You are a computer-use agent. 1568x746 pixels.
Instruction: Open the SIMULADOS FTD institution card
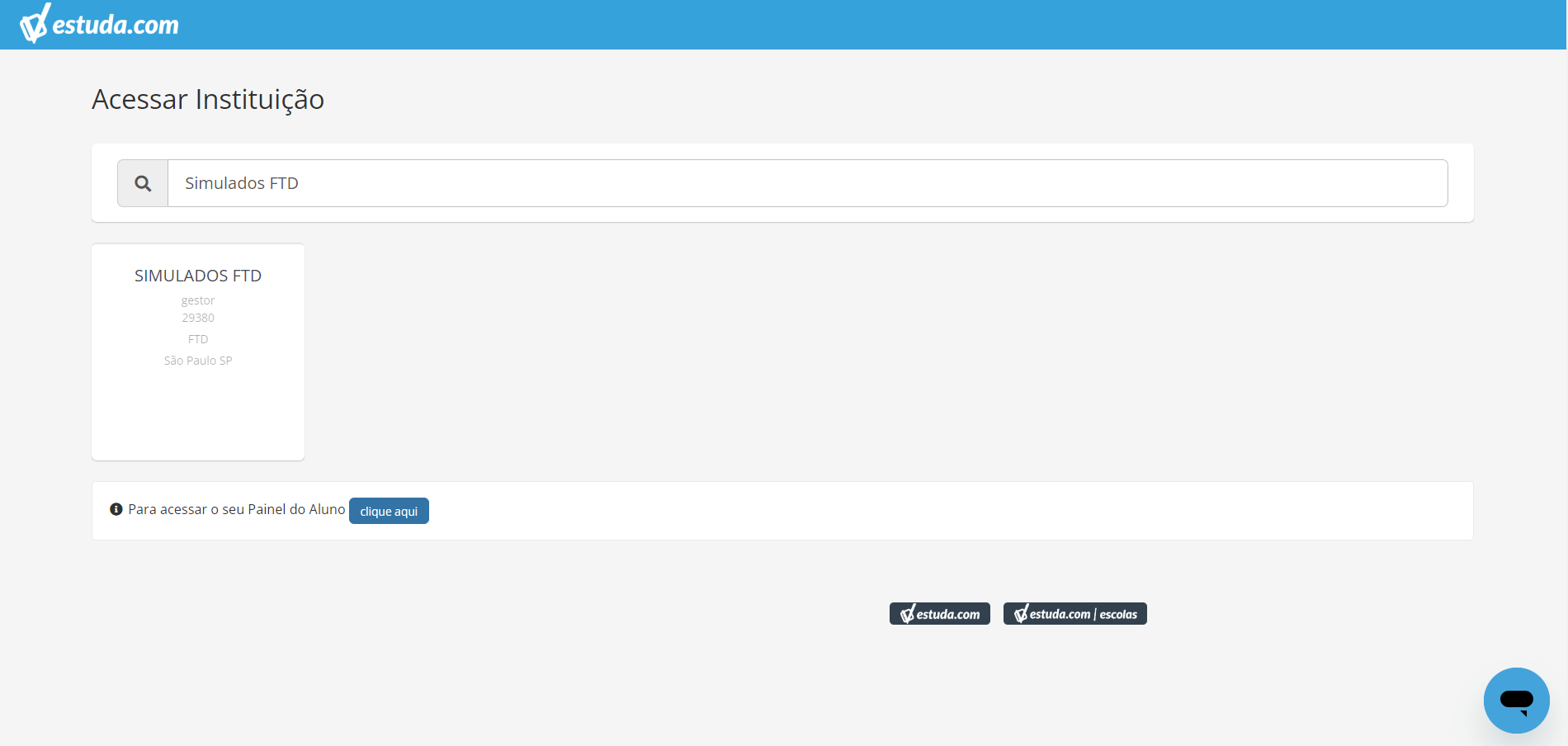[x=198, y=352]
